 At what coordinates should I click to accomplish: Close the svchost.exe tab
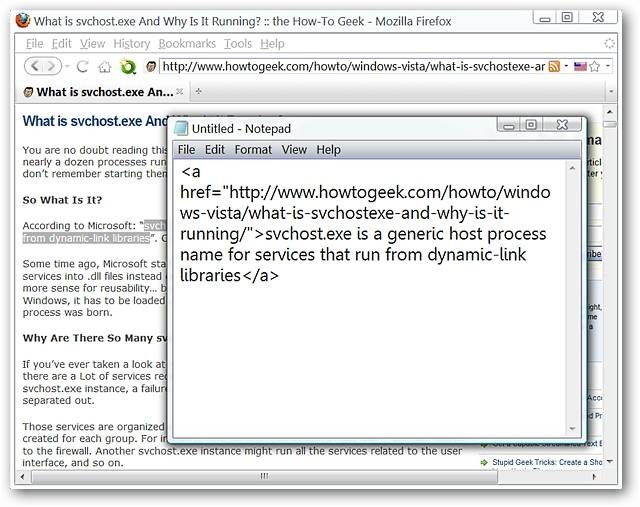[x=180, y=91]
